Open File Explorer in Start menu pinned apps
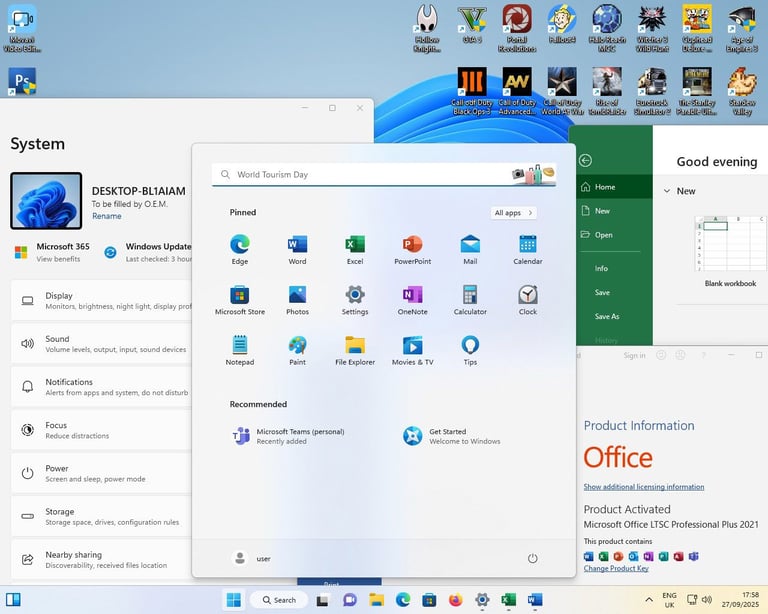The image size is (768, 614). click(355, 351)
